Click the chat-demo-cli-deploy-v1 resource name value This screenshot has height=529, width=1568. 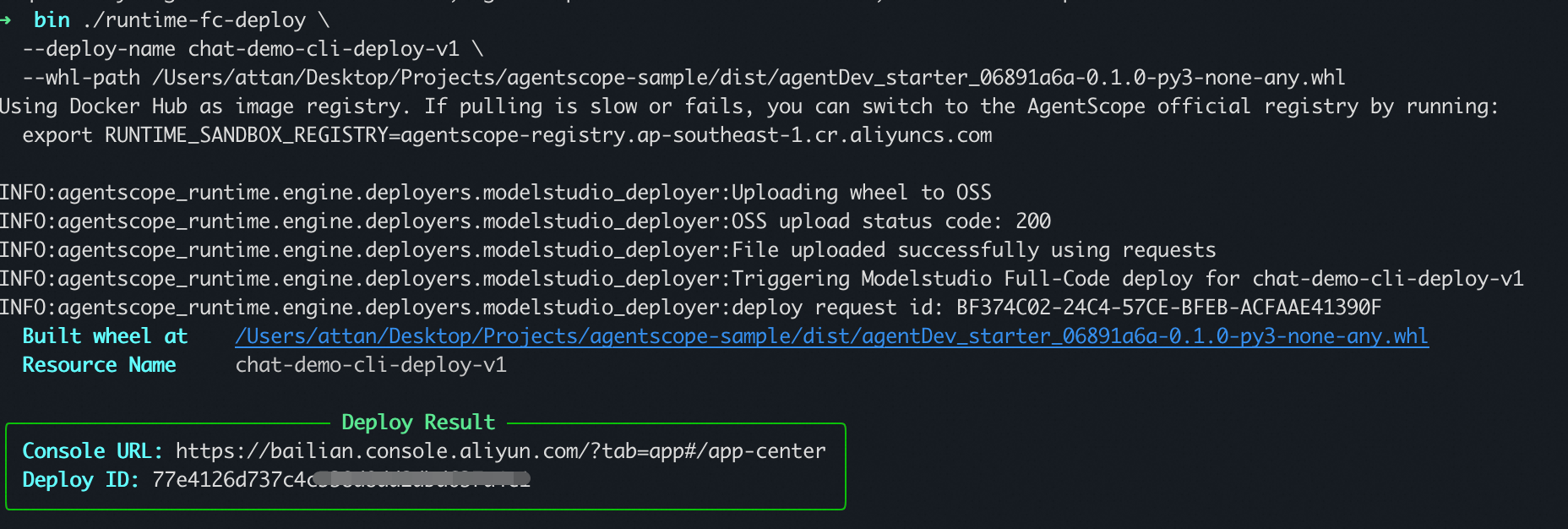tap(371, 365)
